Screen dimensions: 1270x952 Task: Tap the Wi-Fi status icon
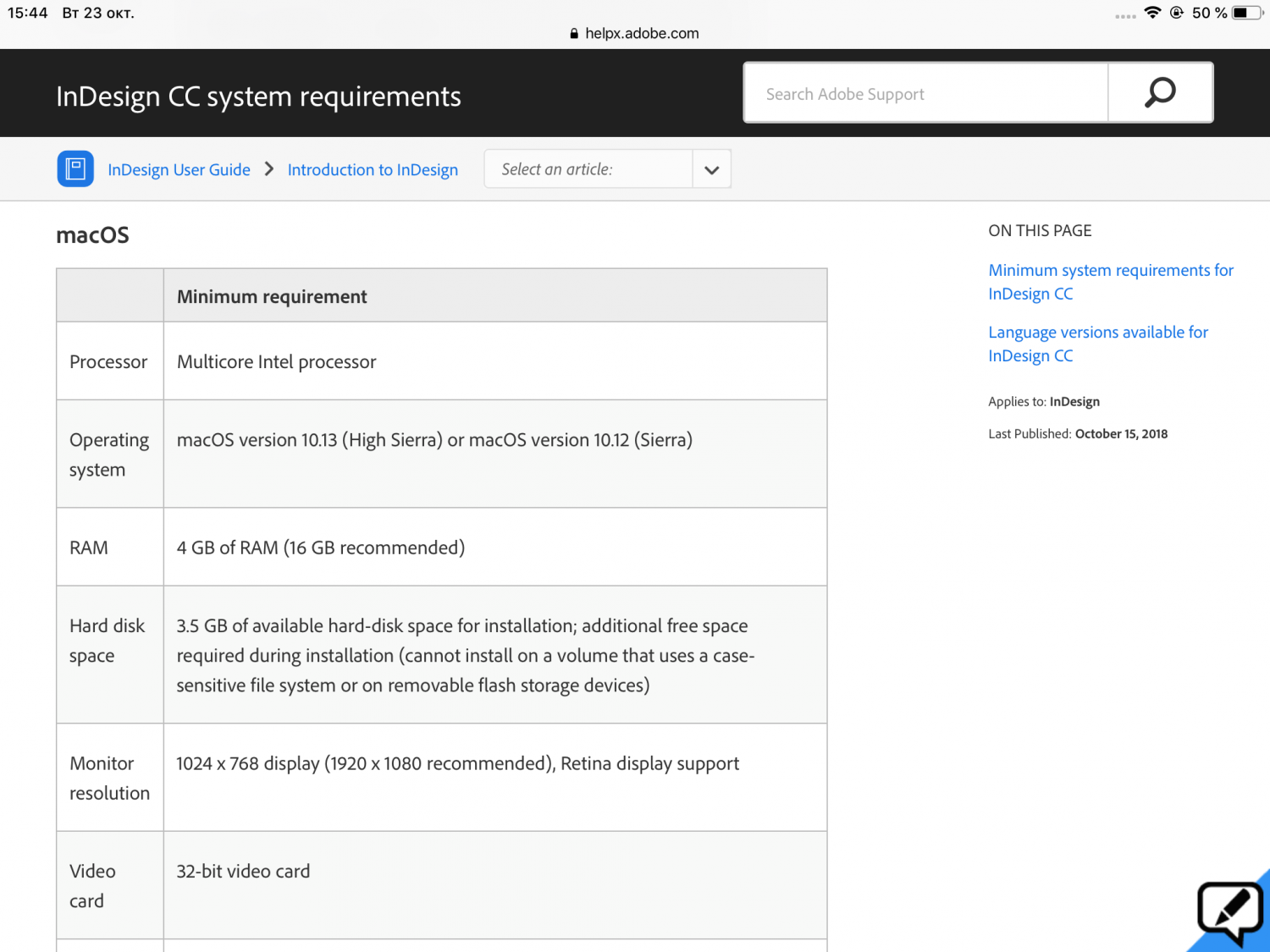1152,13
